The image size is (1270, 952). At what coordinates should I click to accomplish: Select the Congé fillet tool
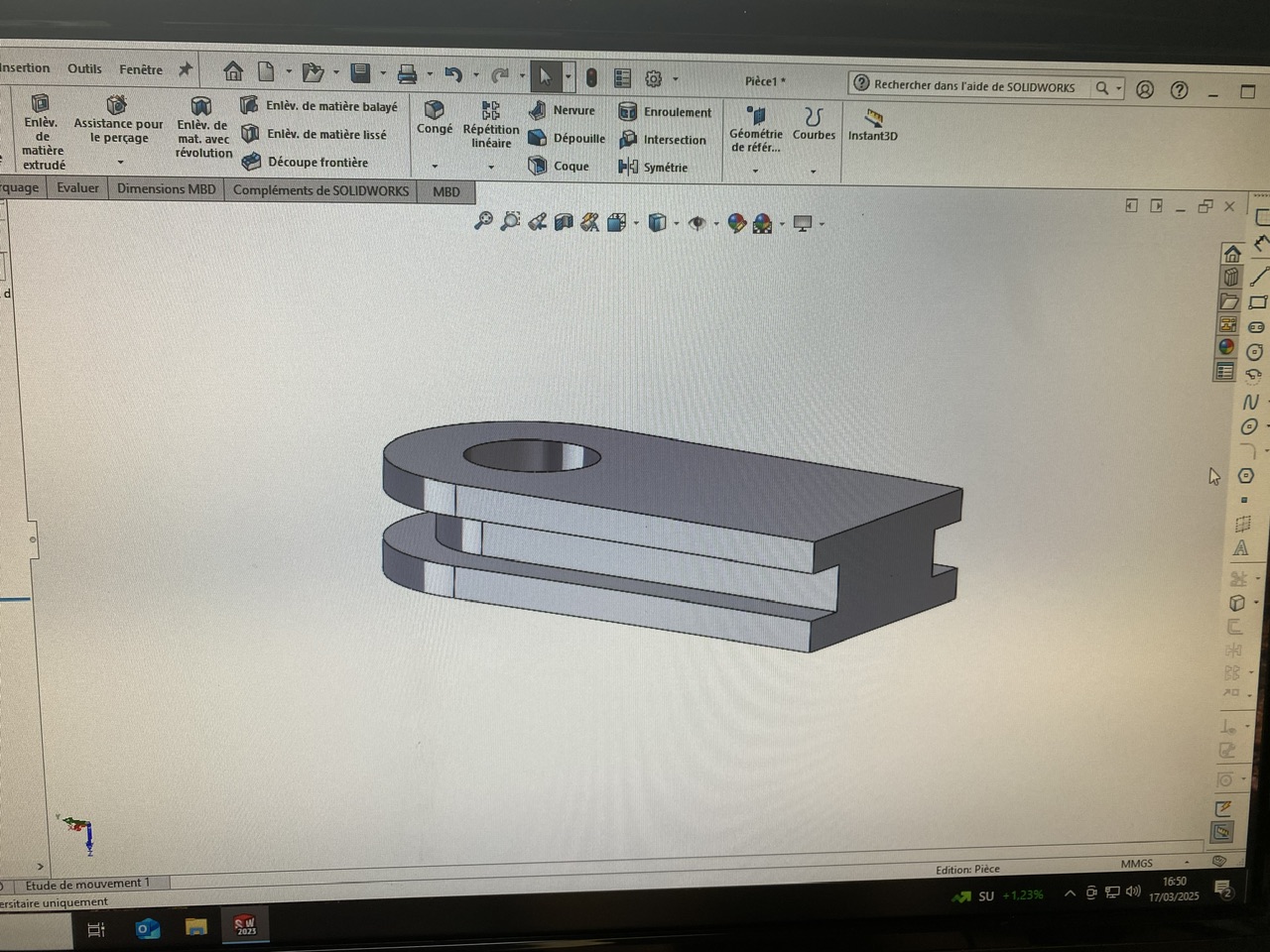[x=435, y=117]
